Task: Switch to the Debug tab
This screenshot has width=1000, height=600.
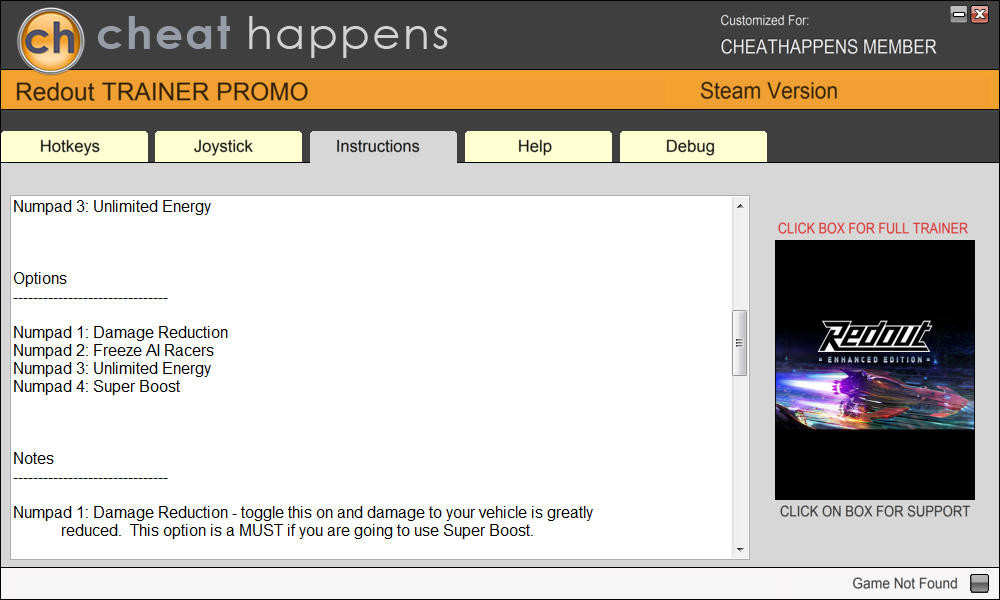Action: pos(693,147)
